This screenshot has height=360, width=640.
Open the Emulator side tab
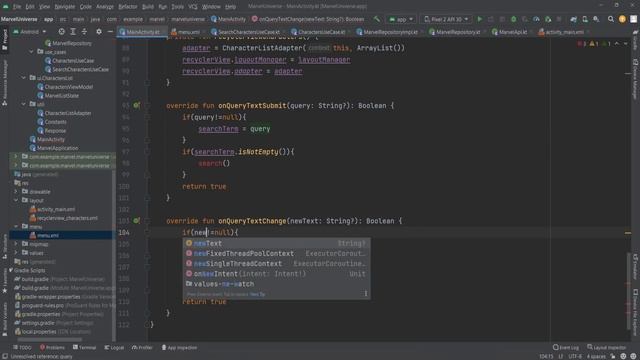click(636, 266)
